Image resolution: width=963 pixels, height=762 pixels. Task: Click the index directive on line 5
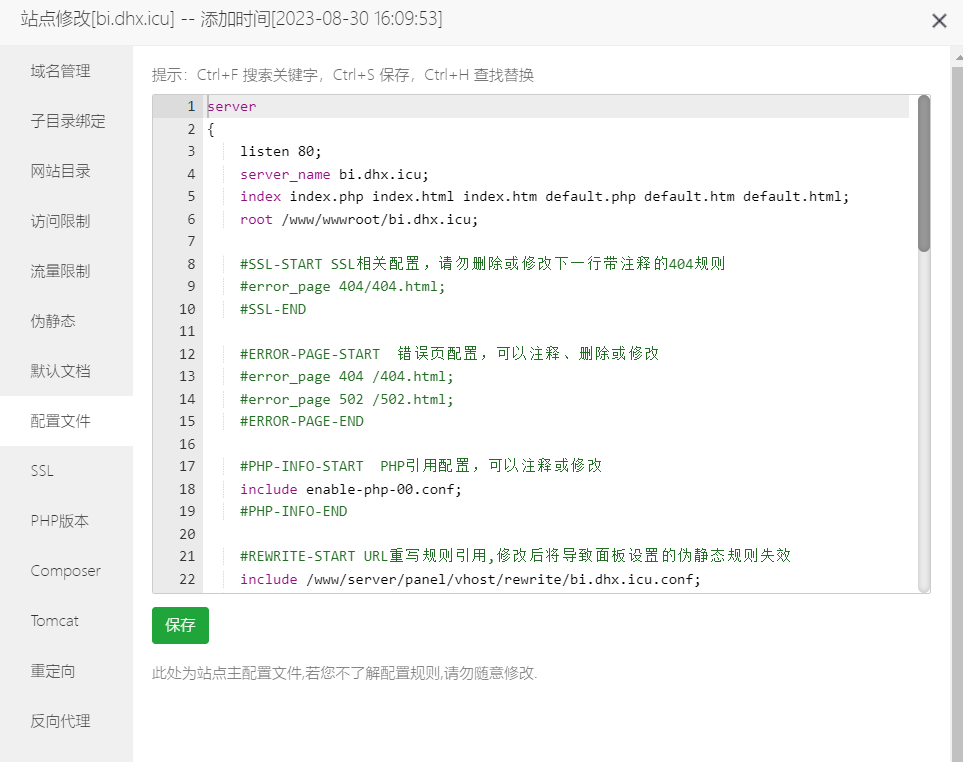coord(544,196)
